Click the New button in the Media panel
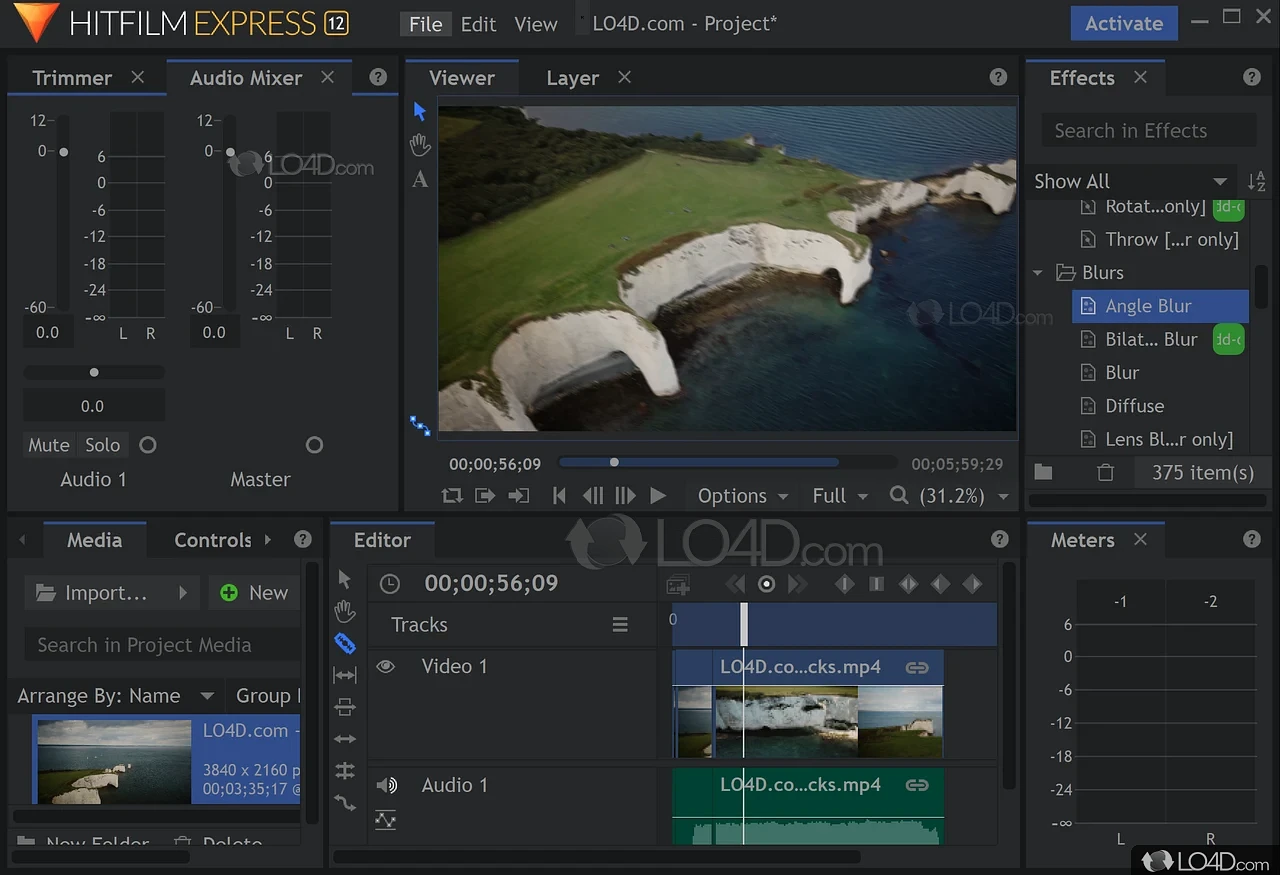 point(254,592)
